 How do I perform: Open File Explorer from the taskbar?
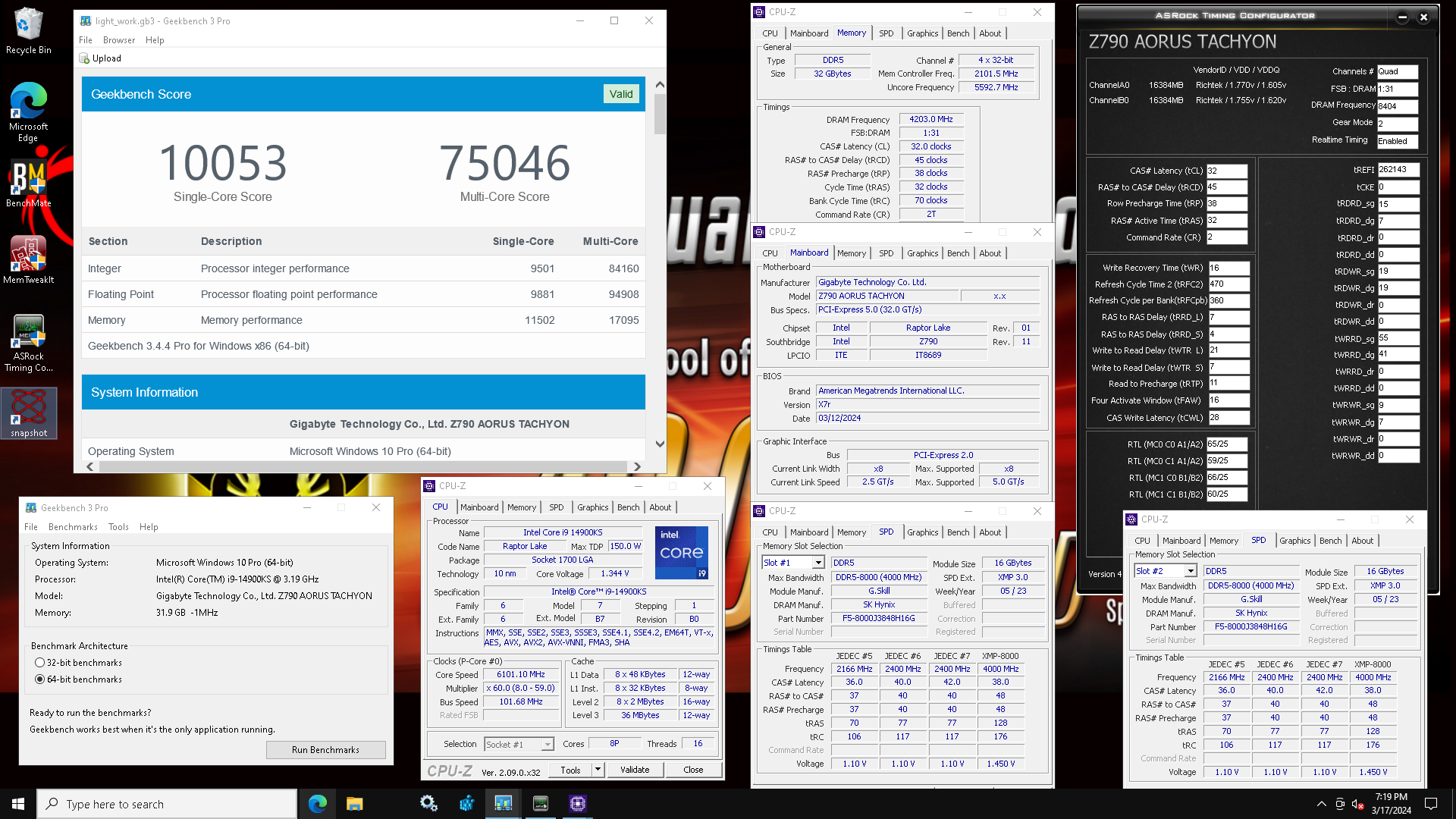click(x=354, y=804)
